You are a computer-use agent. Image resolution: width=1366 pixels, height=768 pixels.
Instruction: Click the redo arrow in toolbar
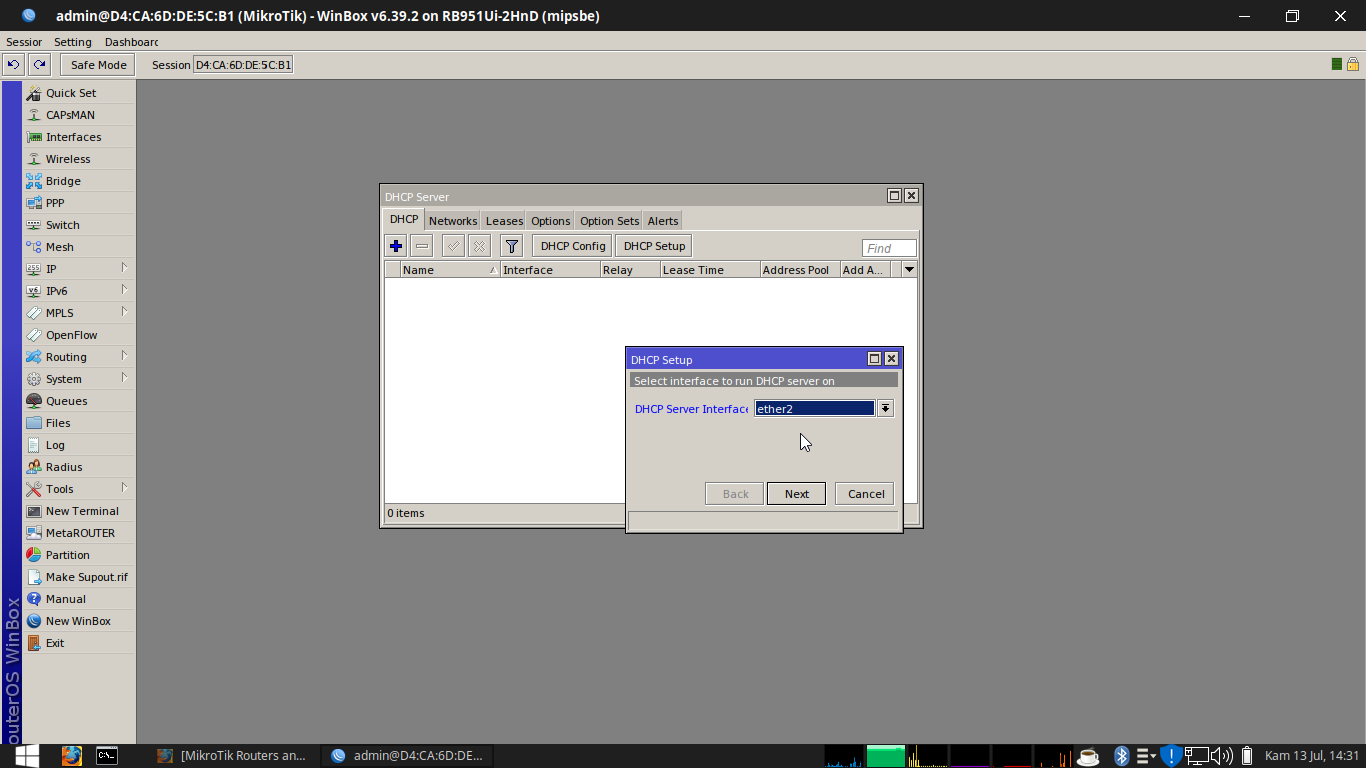(x=39, y=65)
